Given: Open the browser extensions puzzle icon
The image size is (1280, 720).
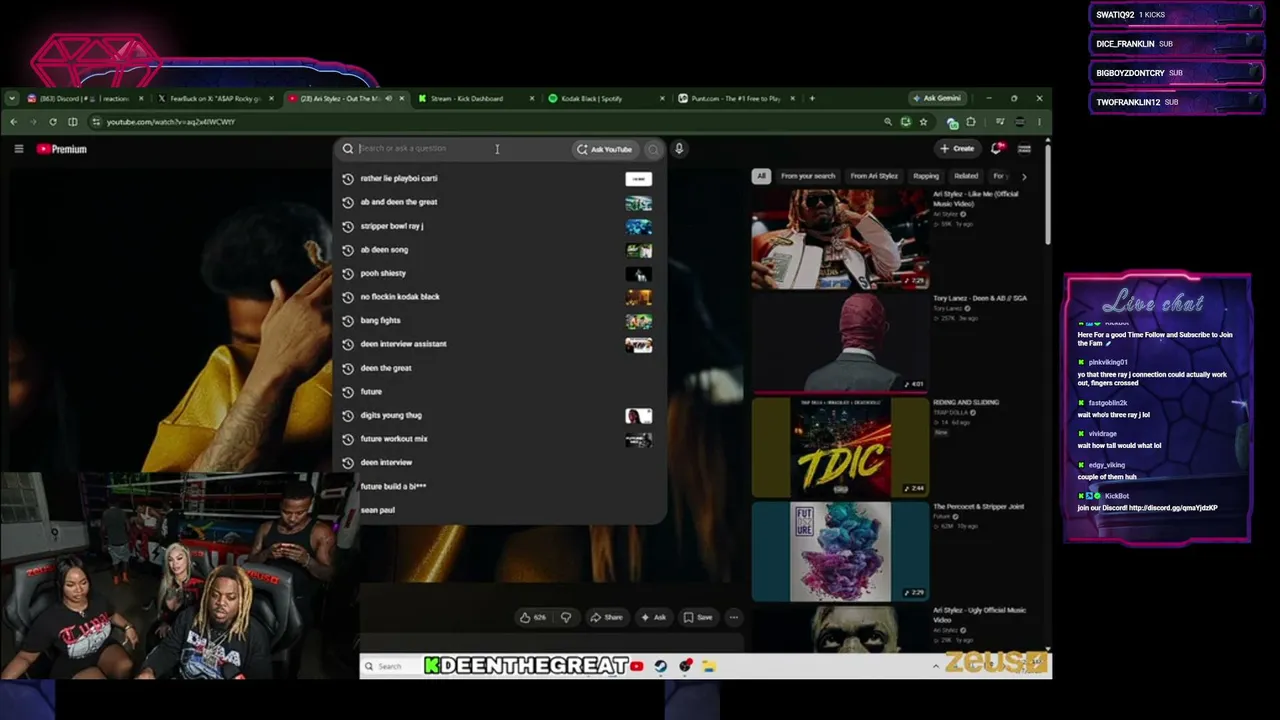Looking at the screenshot, I should pos(970,122).
